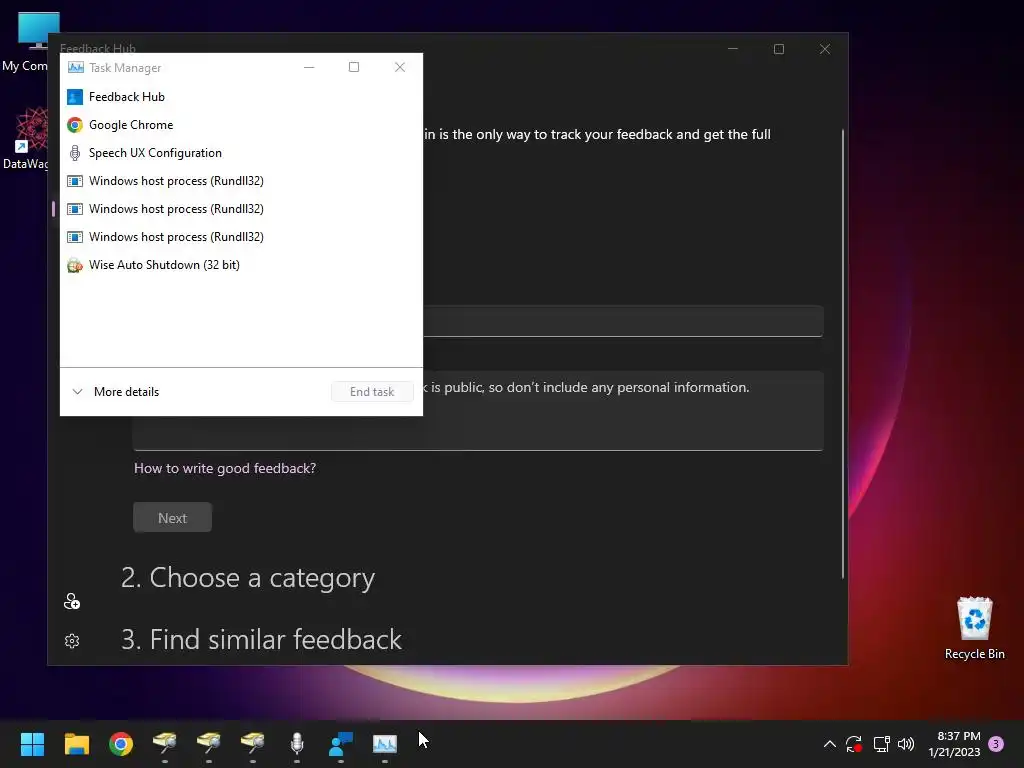Show hidden system tray icons
This screenshot has width=1024, height=768.
pos(829,744)
